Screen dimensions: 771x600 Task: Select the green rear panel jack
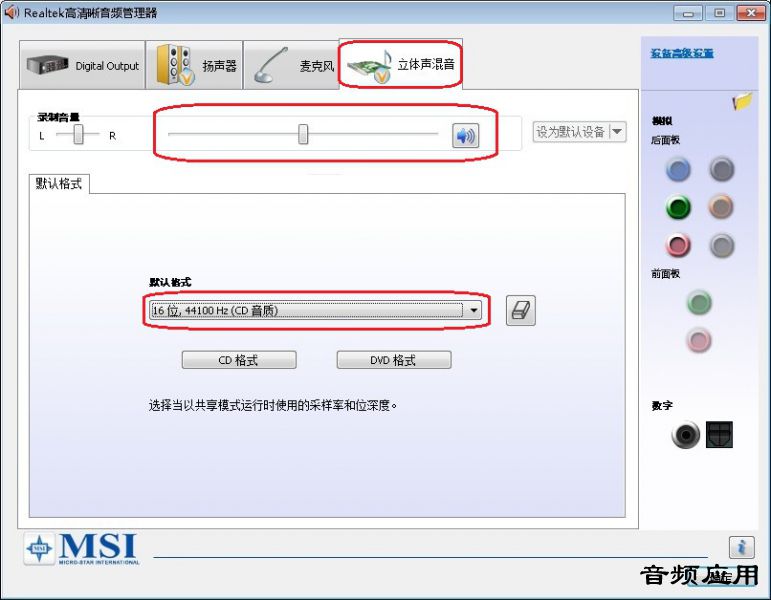pyautogui.click(x=678, y=207)
